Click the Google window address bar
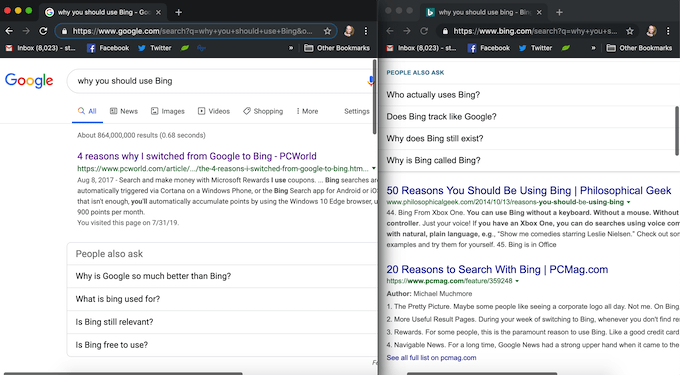This screenshot has width=680, height=375. tap(196, 31)
